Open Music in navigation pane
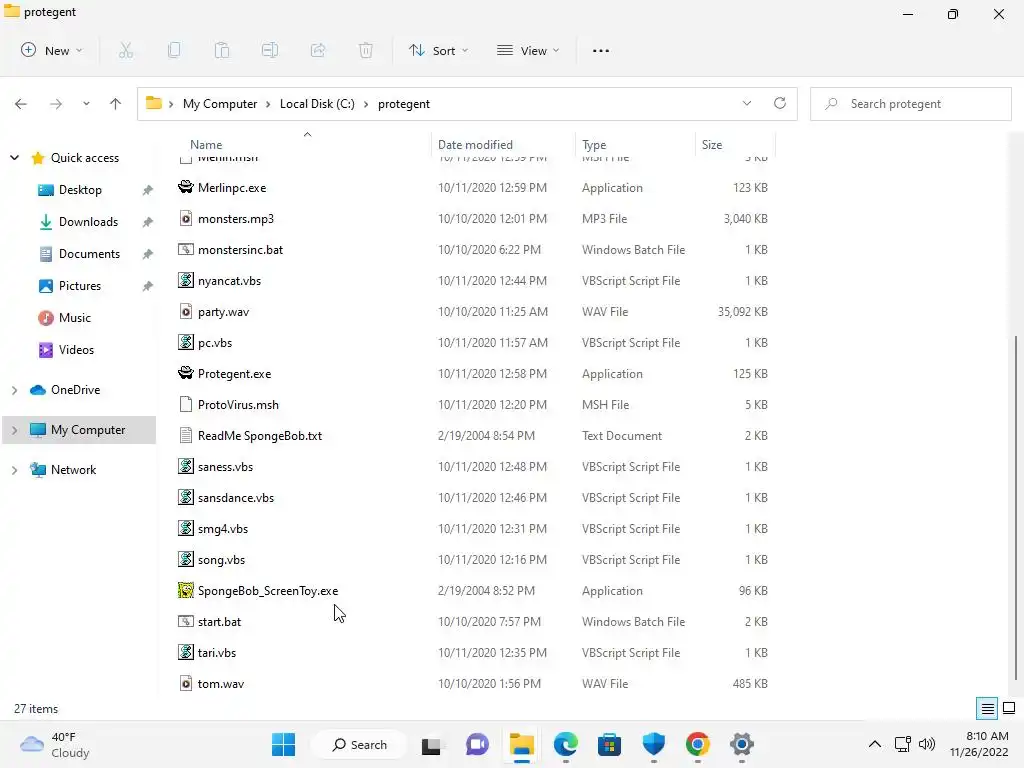This screenshot has width=1024, height=768. click(x=74, y=317)
